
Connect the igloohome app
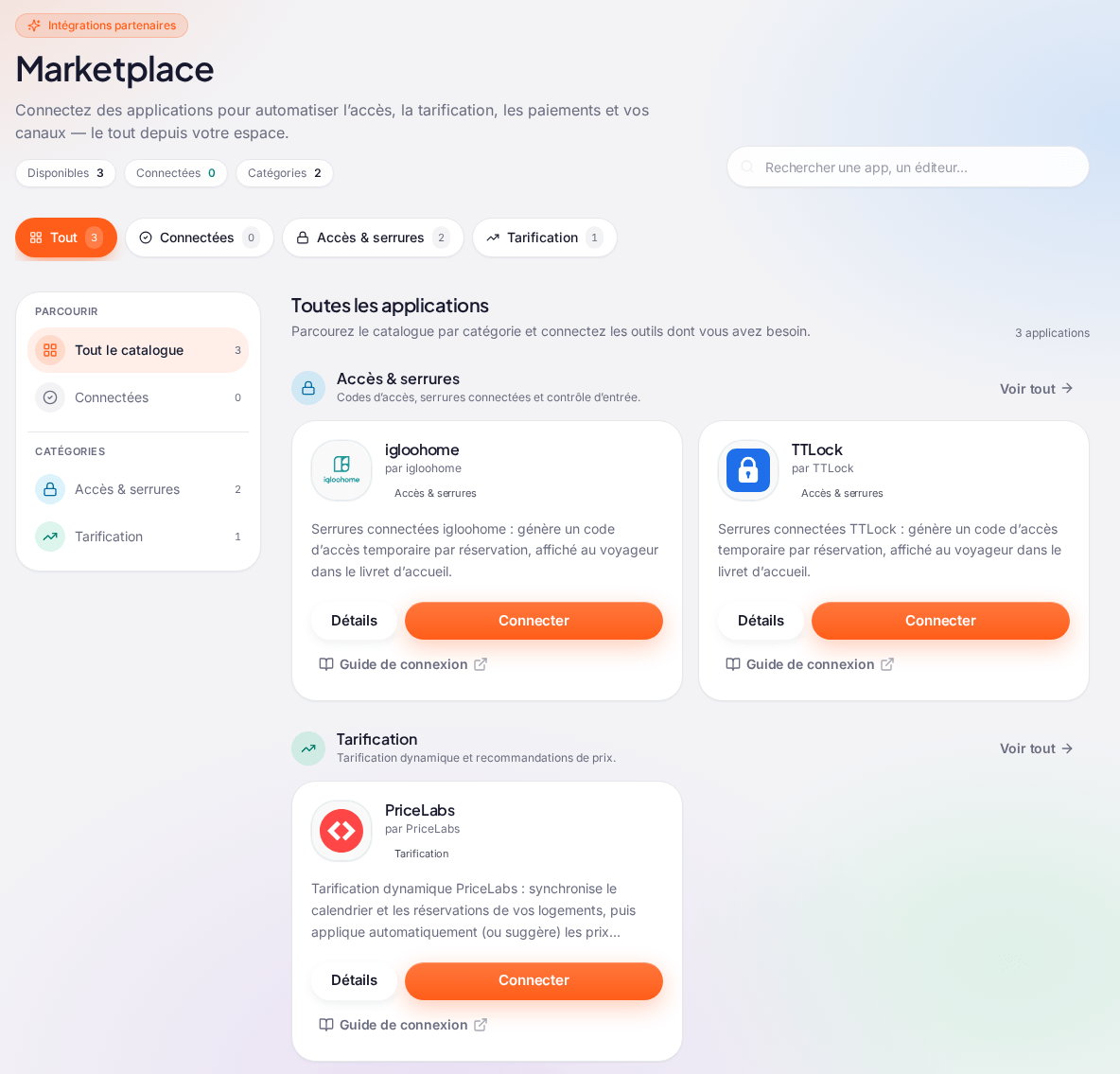point(534,621)
